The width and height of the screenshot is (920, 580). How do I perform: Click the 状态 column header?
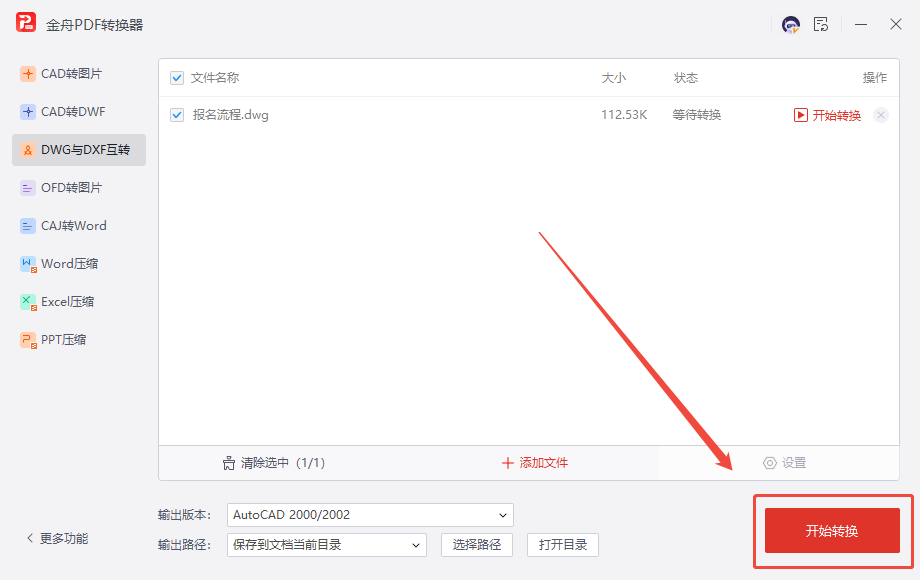pyautogui.click(x=686, y=78)
